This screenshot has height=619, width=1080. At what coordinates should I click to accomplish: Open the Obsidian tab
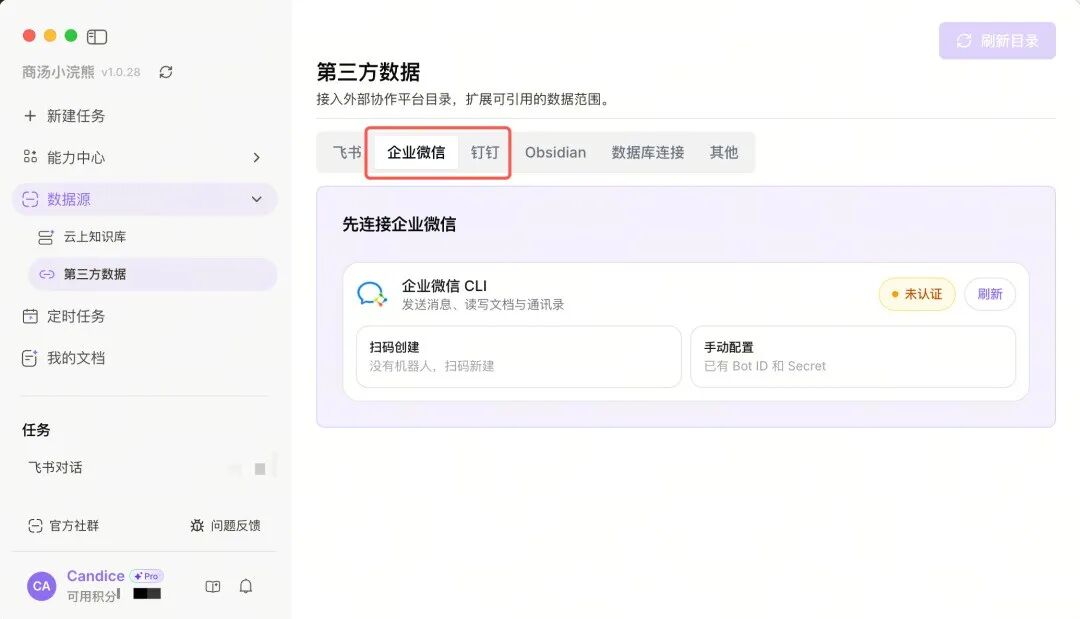click(x=556, y=152)
